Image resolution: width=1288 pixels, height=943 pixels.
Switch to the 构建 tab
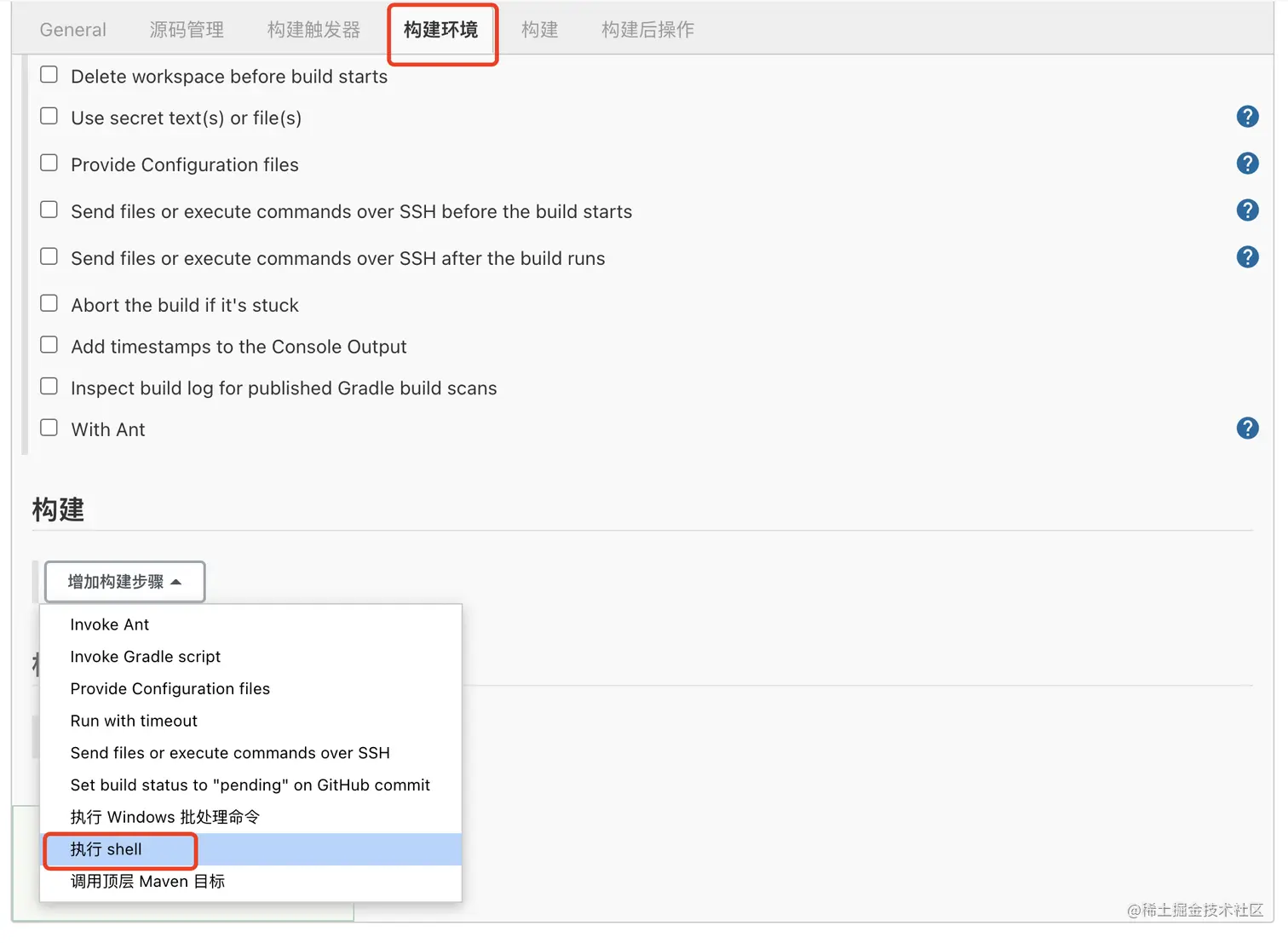(x=540, y=30)
